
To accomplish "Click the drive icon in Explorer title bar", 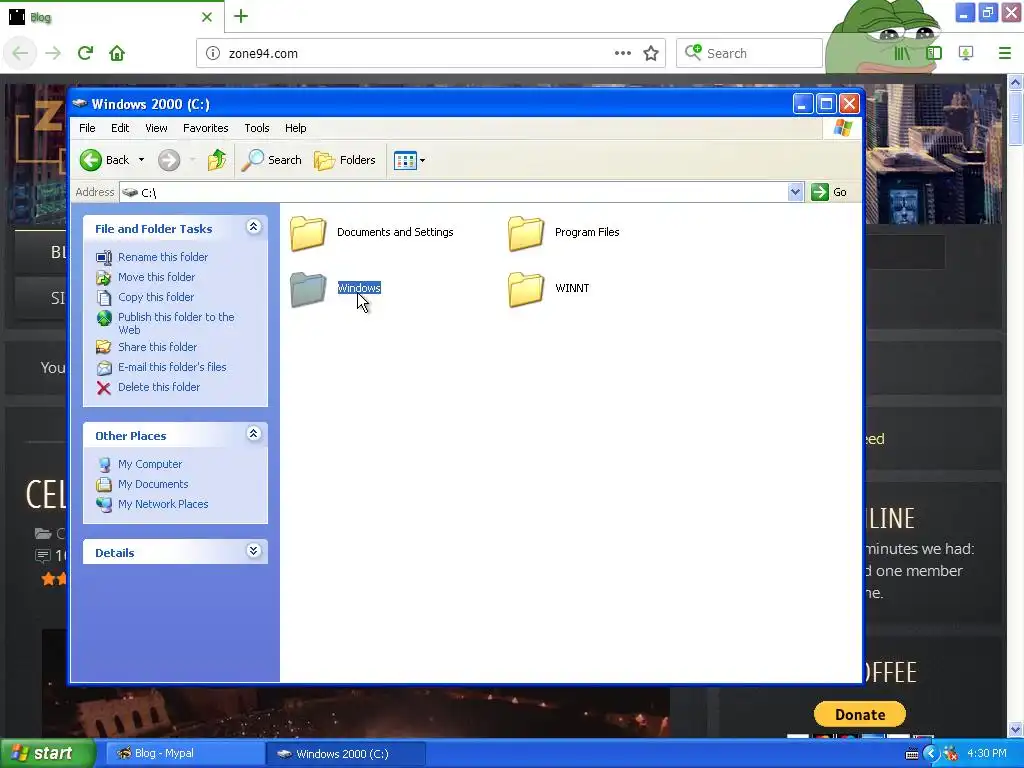I will (80, 103).
